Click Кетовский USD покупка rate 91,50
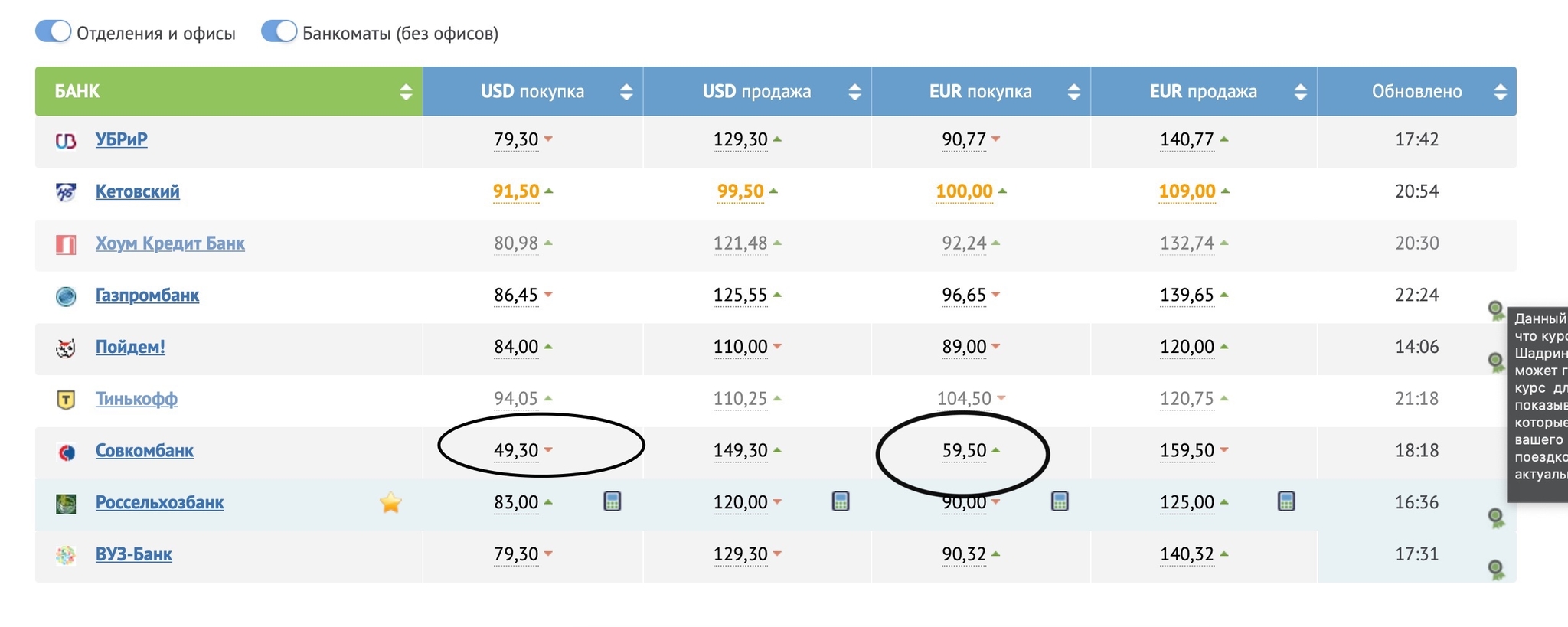Image resolution: width=1568 pixels, height=627 pixels. click(x=516, y=191)
